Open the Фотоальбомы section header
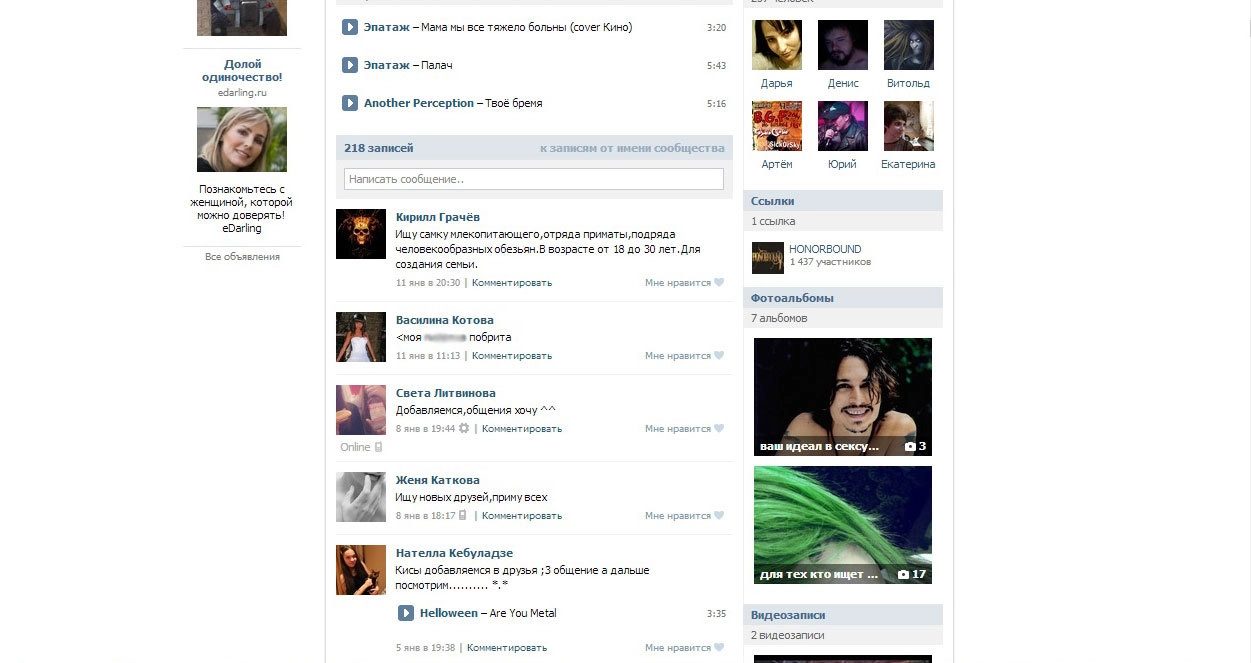This screenshot has height=663, width=1251. pos(792,298)
